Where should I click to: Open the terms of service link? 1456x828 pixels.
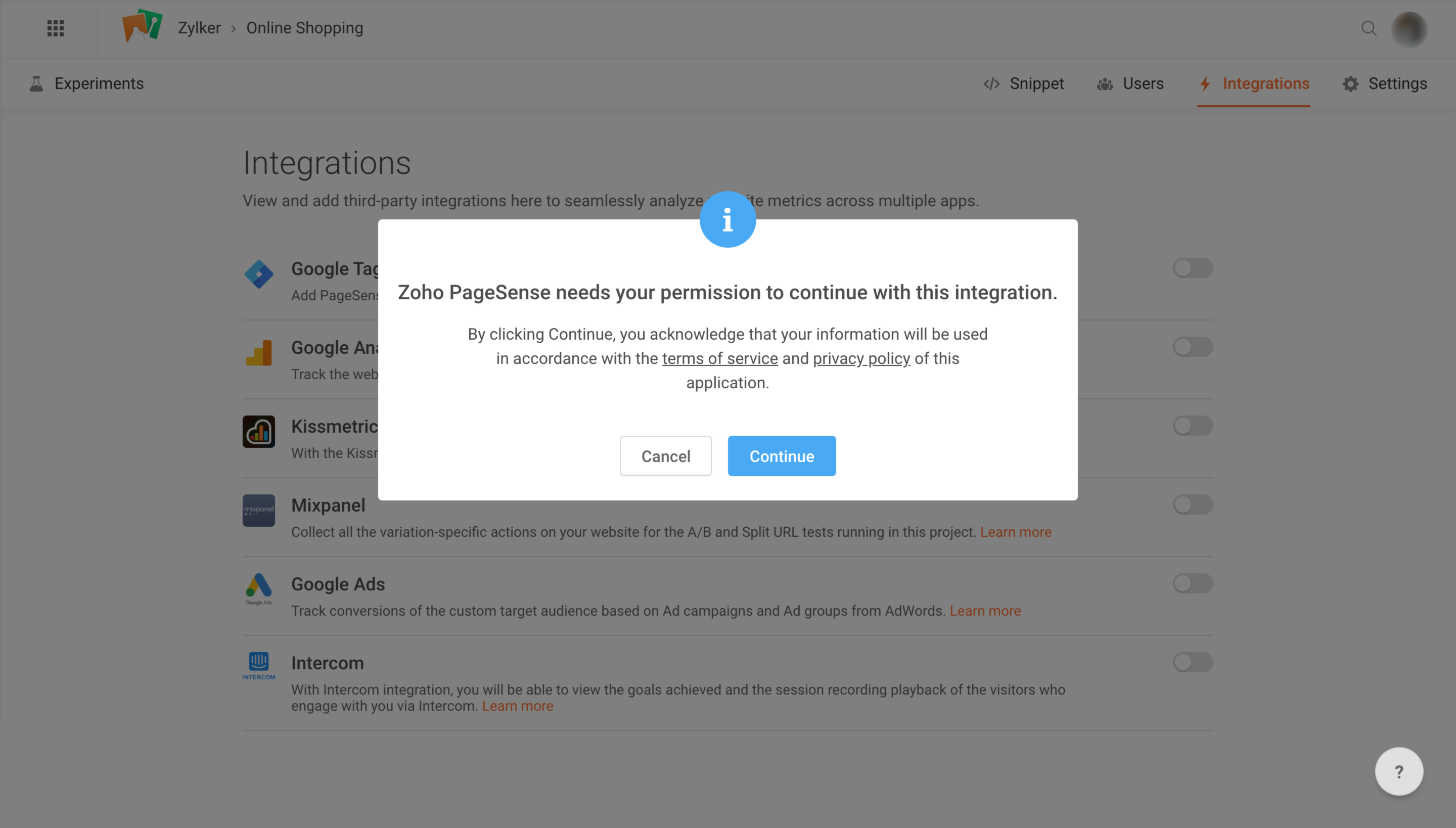(719, 358)
